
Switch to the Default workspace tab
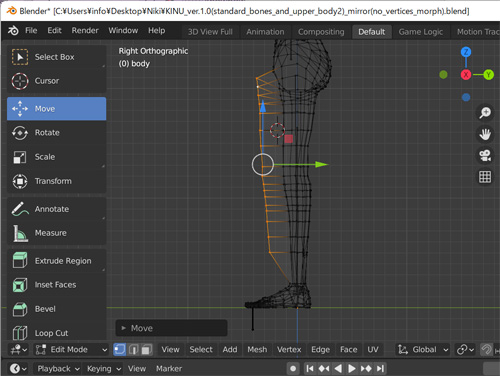tap(372, 32)
